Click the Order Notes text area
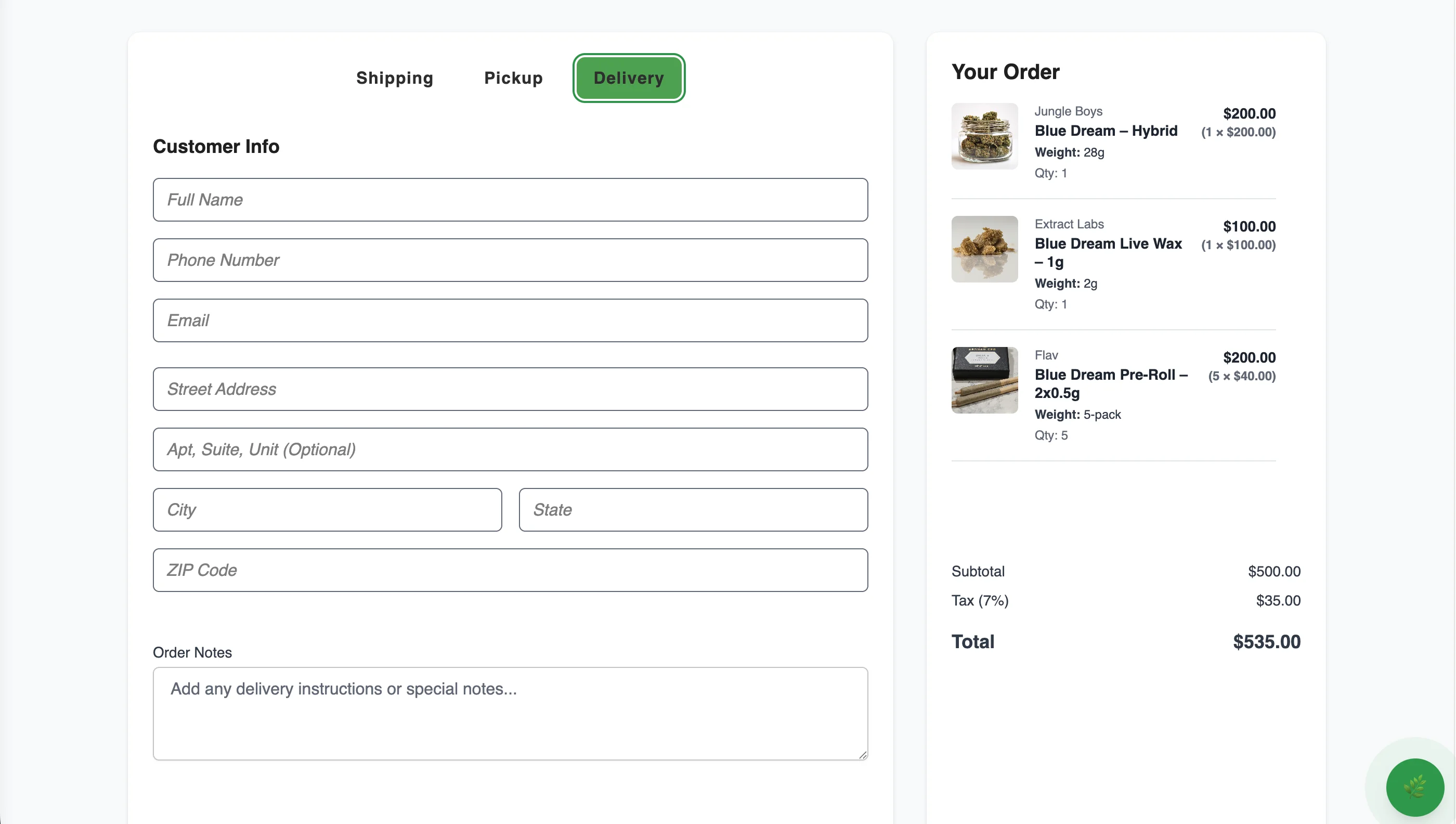 tap(510, 714)
